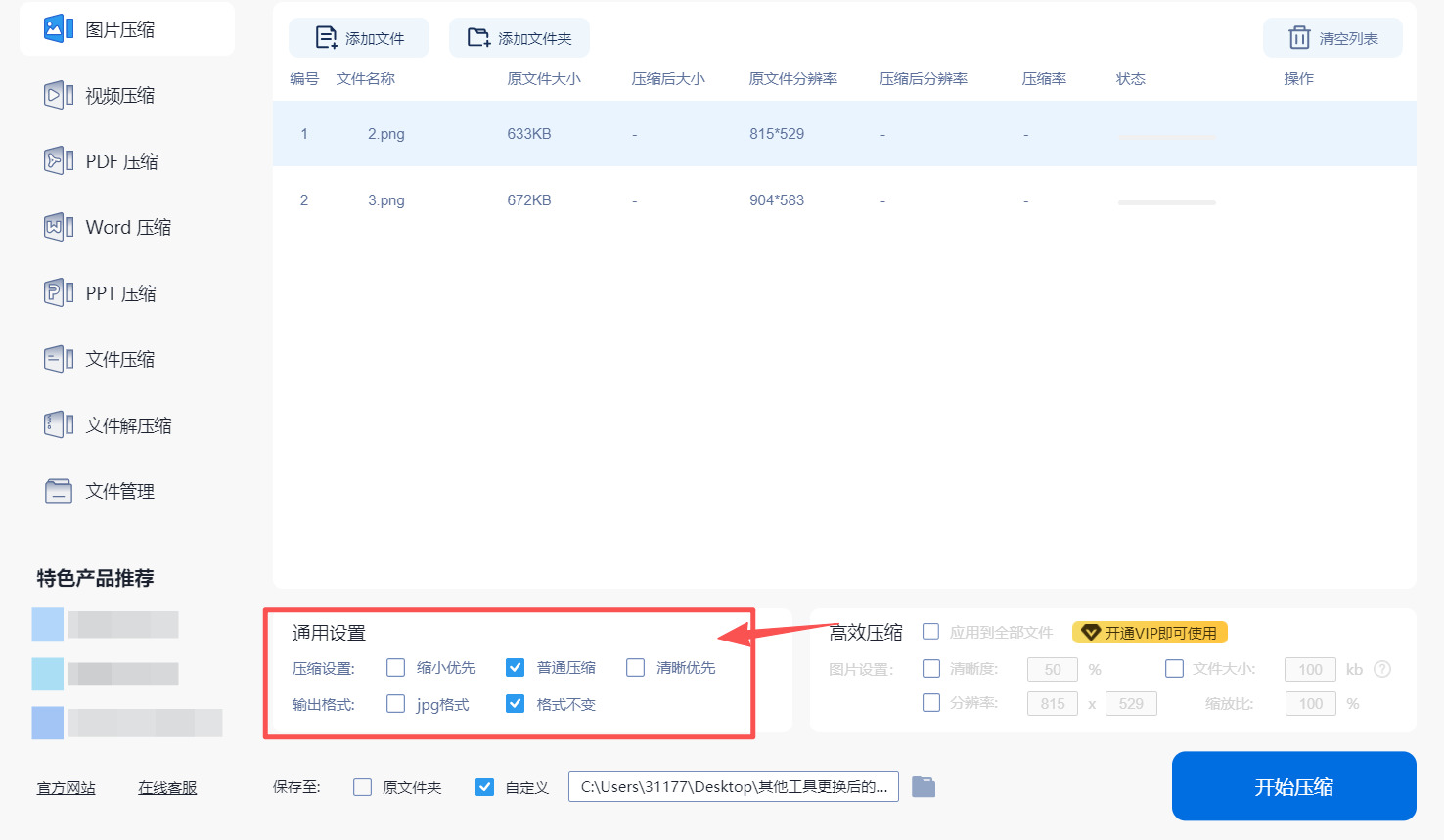This screenshot has height=840, width=1444.
Task: Enable the 分辨率 checkbox
Action: (x=931, y=703)
